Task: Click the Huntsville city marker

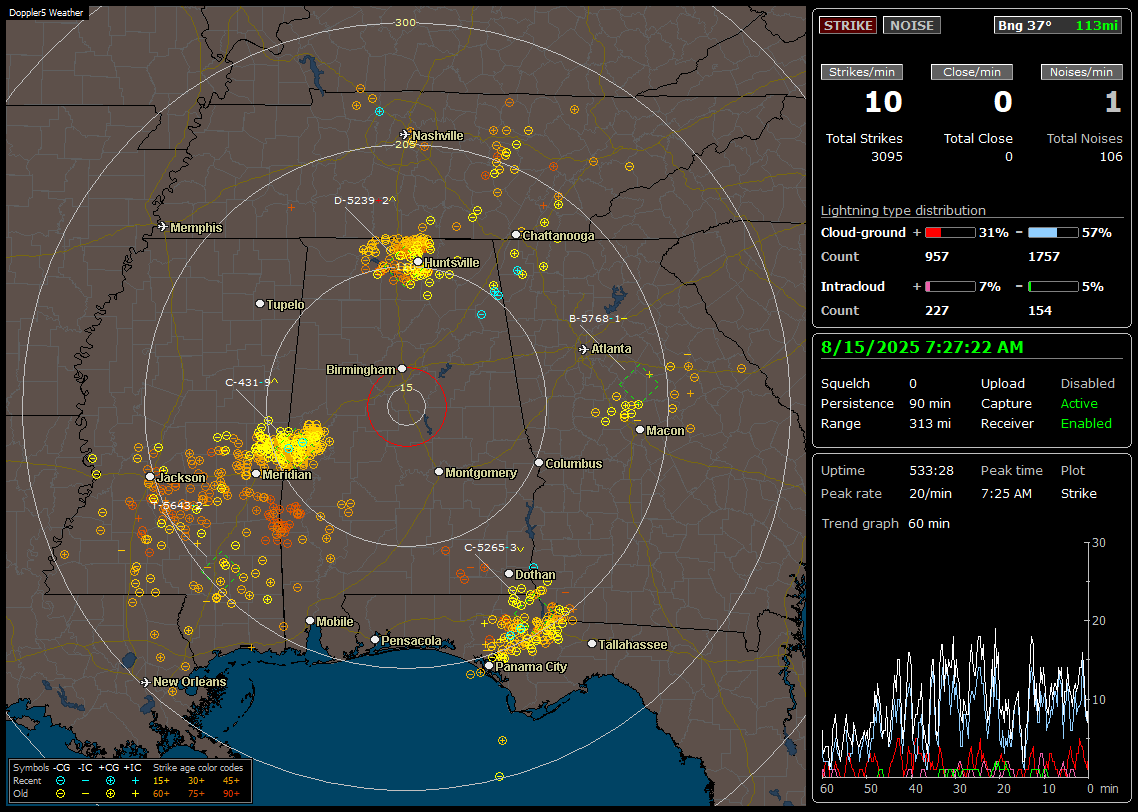Action: 418,262
